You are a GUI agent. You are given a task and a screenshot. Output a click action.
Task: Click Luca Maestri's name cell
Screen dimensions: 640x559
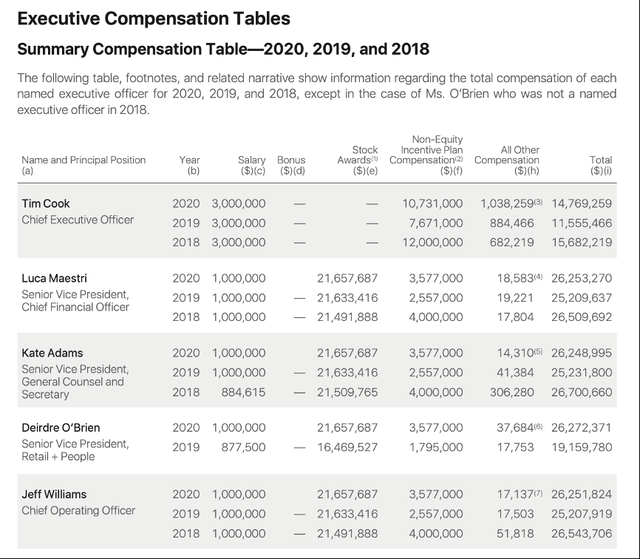[54, 278]
